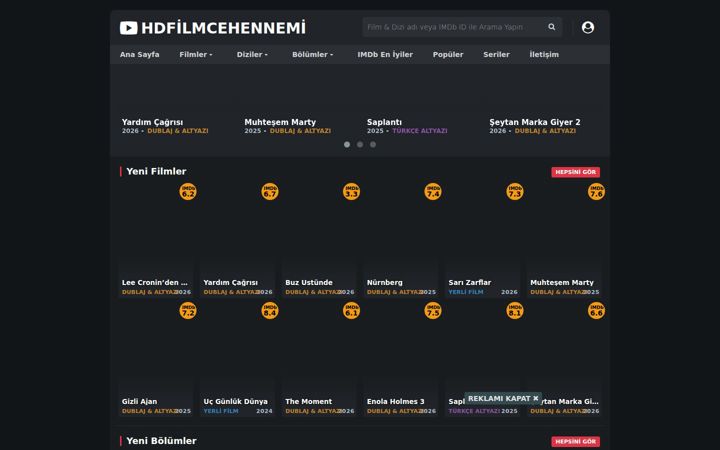The height and width of the screenshot is (450, 720).
Task: Select the third carousel dot
Action: pos(373,144)
